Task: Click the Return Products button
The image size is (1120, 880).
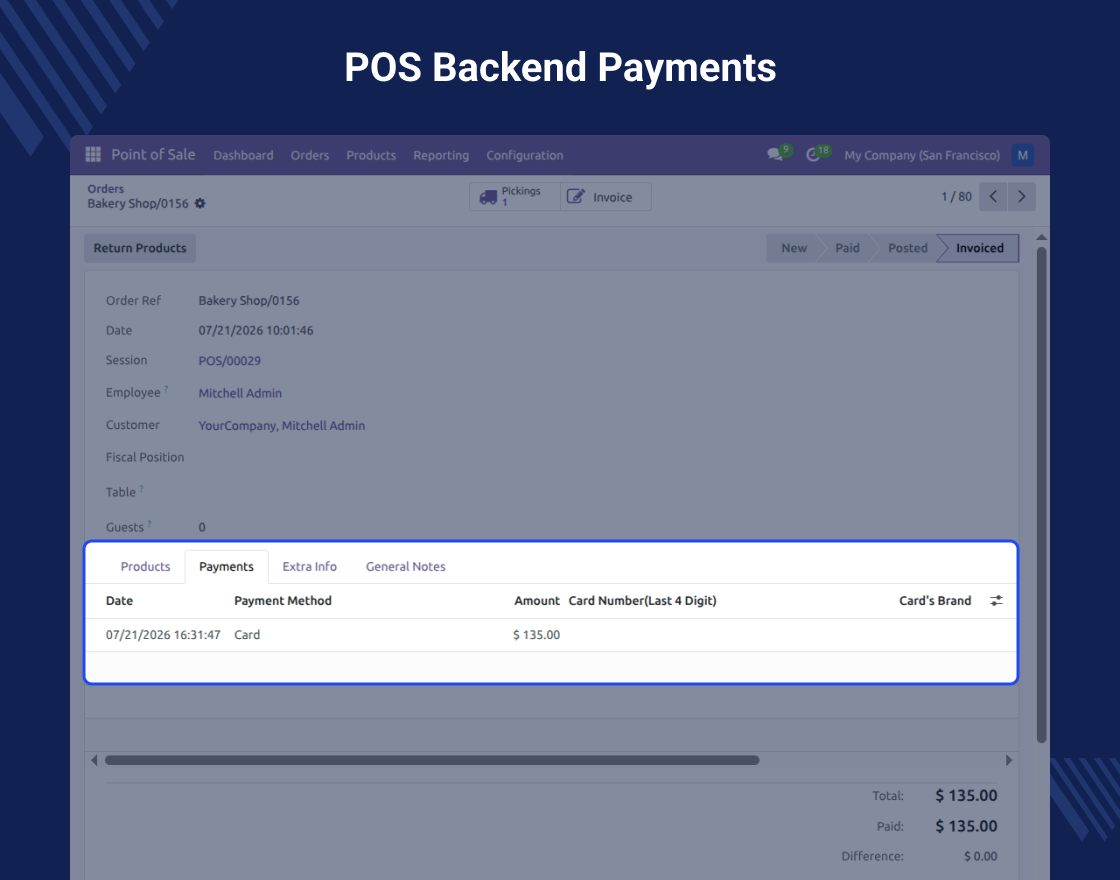Action: click(x=140, y=248)
